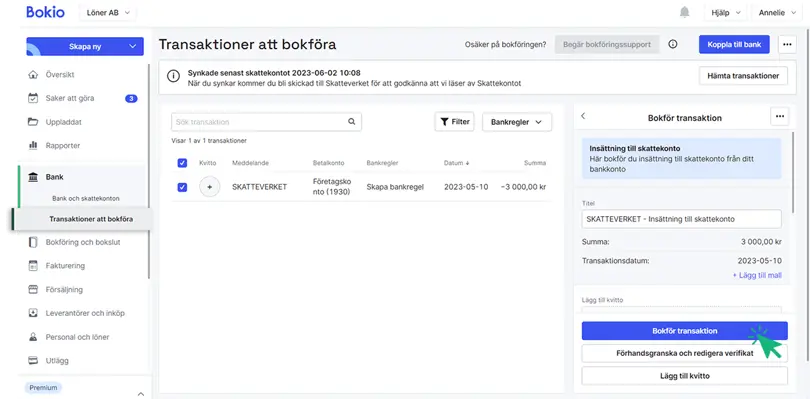The width and height of the screenshot is (810, 399).
Task: Click the -3 000,00 kr amount cell
Action: [523, 187]
